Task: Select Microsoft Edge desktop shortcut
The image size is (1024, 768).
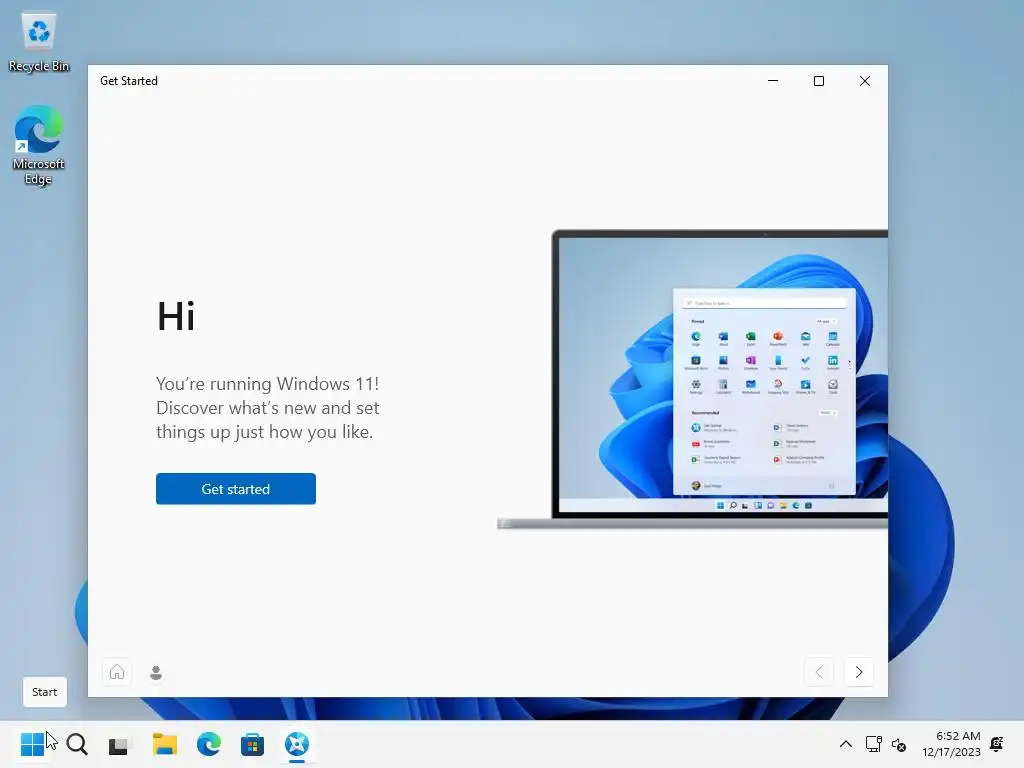Action: pyautogui.click(x=39, y=145)
